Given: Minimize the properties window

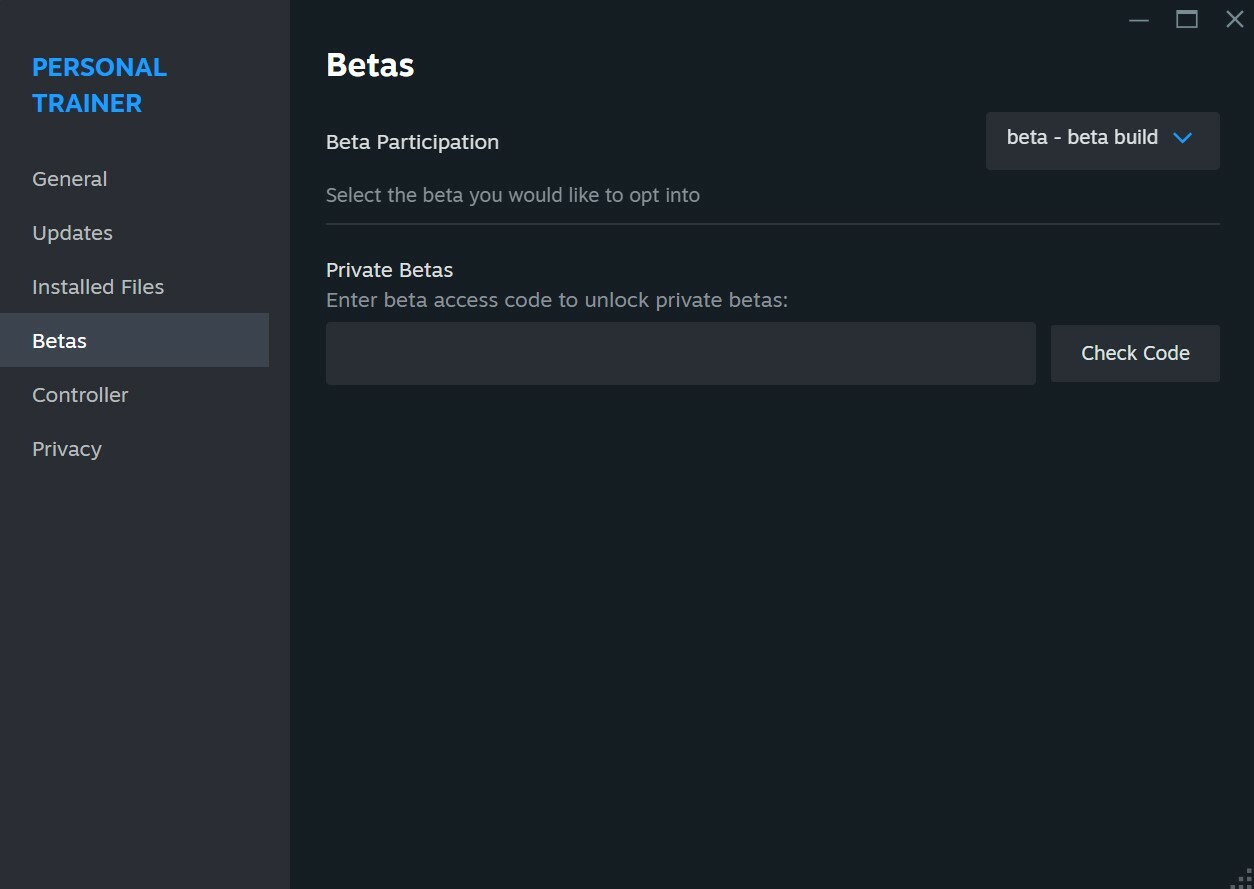Looking at the screenshot, I should click(x=1139, y=19).
